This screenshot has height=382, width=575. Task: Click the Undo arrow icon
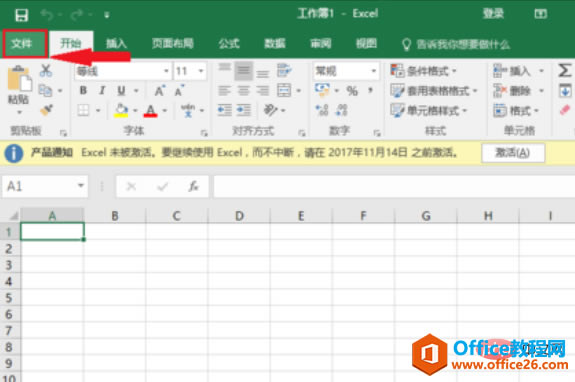tap(47, 15)
